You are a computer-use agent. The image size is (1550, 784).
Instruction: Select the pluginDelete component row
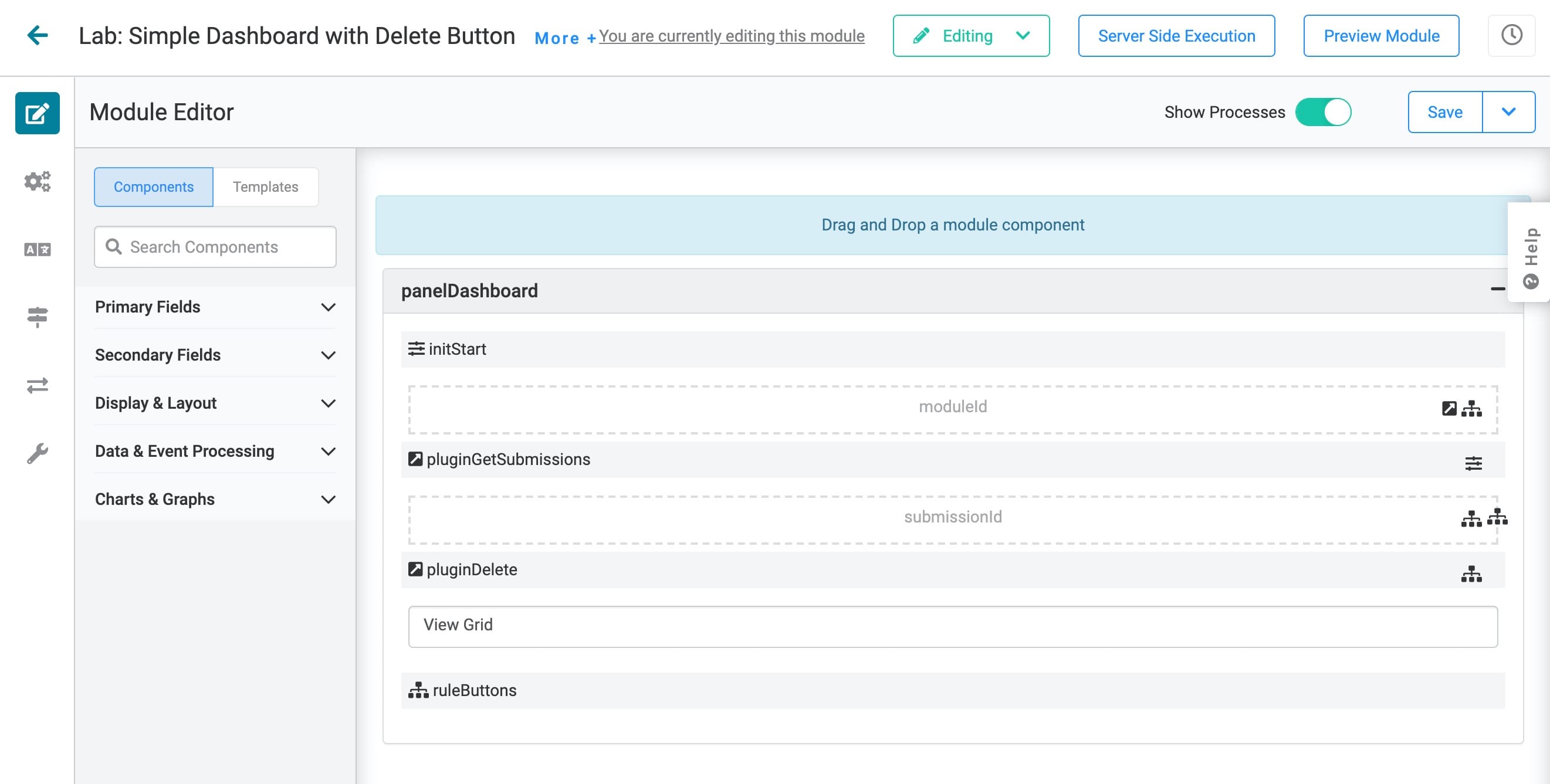coord(953,570)
